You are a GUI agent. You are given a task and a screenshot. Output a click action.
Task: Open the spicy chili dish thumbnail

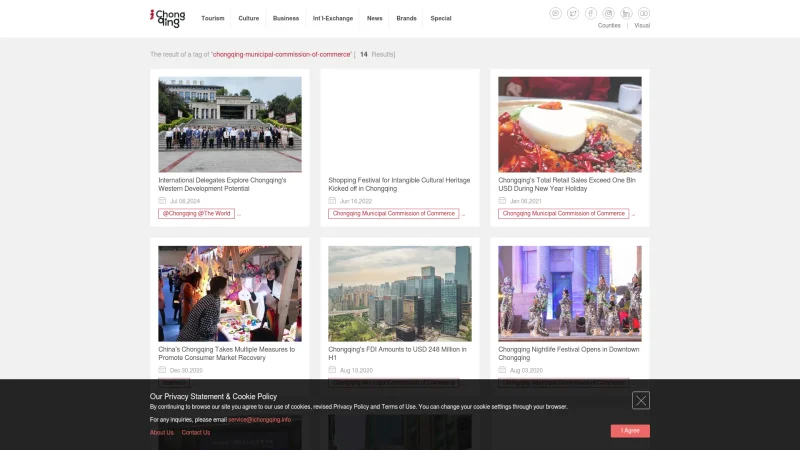click(x=570, y=124)
